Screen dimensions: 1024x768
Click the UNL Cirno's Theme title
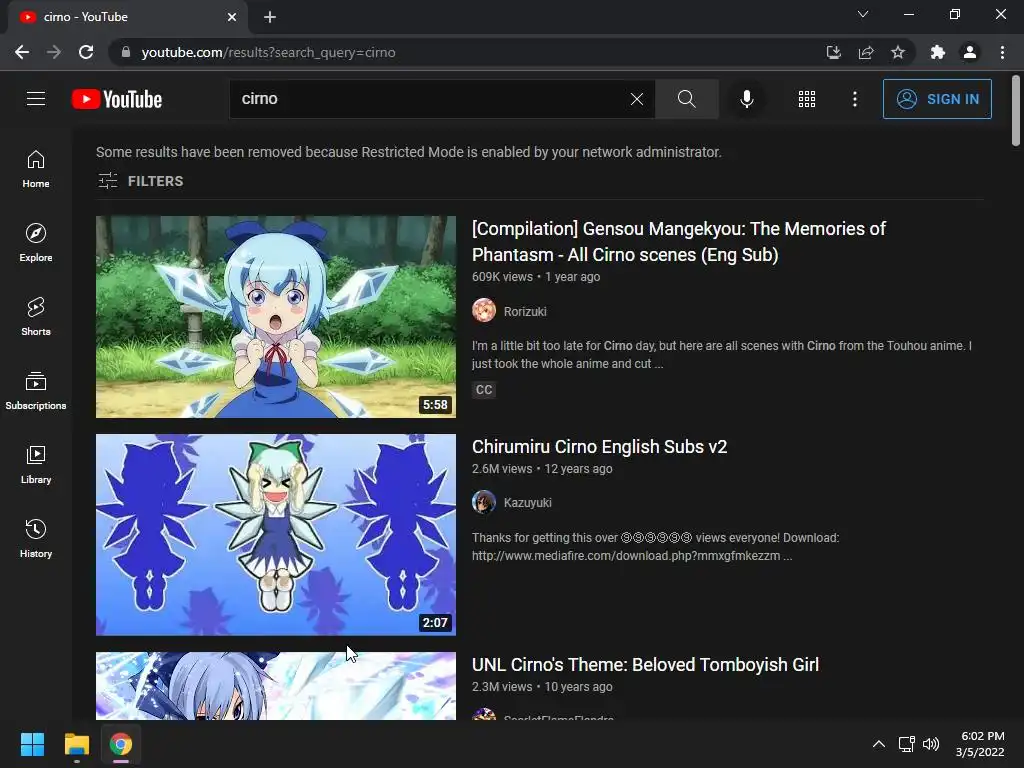(x=645, y=665)
